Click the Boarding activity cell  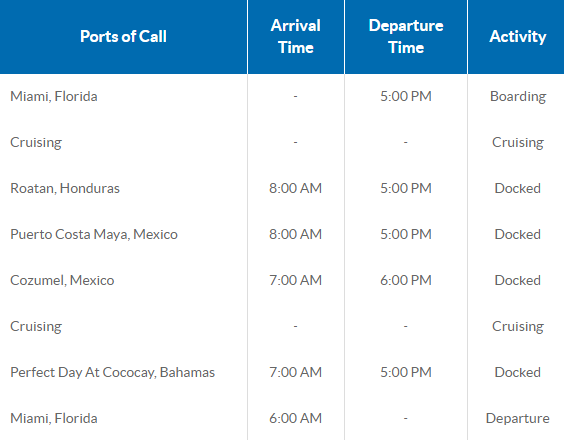click(x=518, y=96)
